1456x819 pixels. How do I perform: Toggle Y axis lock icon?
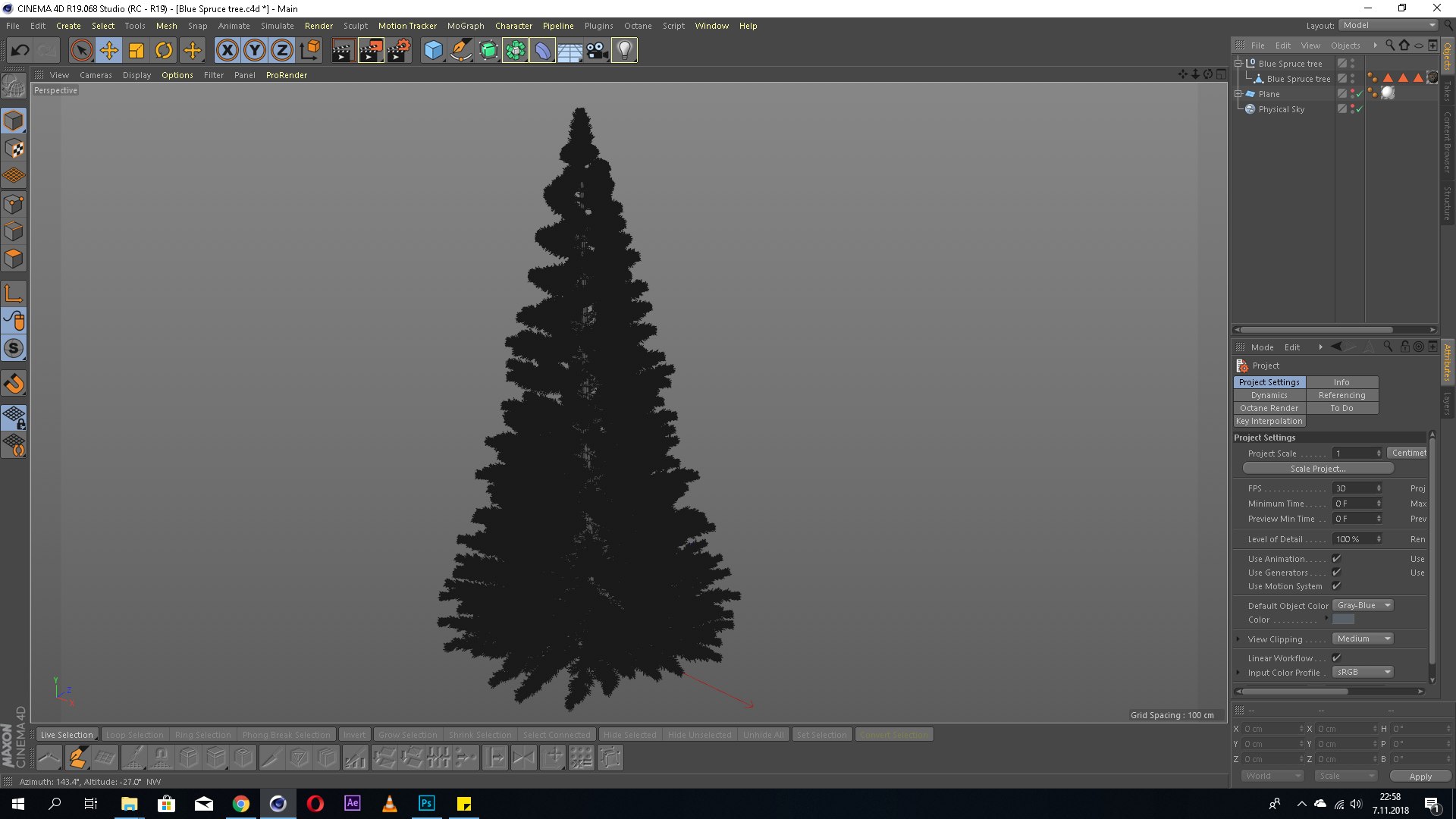(x=255, y=51)
